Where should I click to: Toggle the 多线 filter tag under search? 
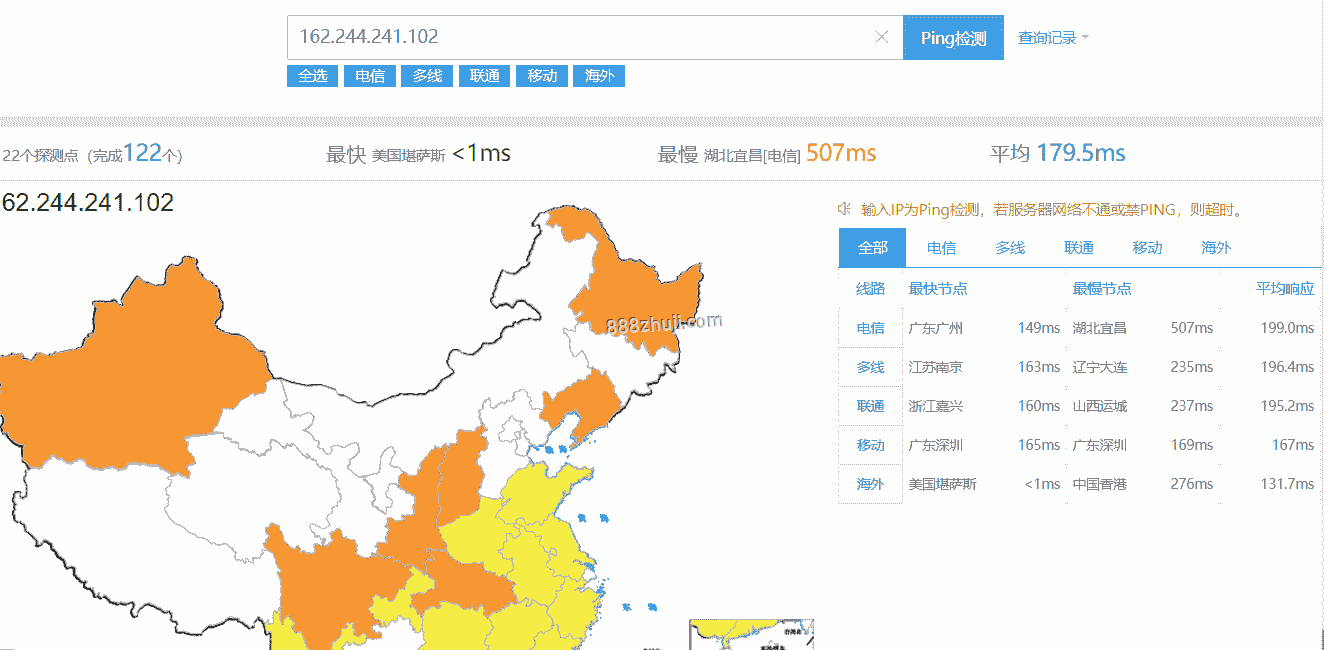click(427, 76)
